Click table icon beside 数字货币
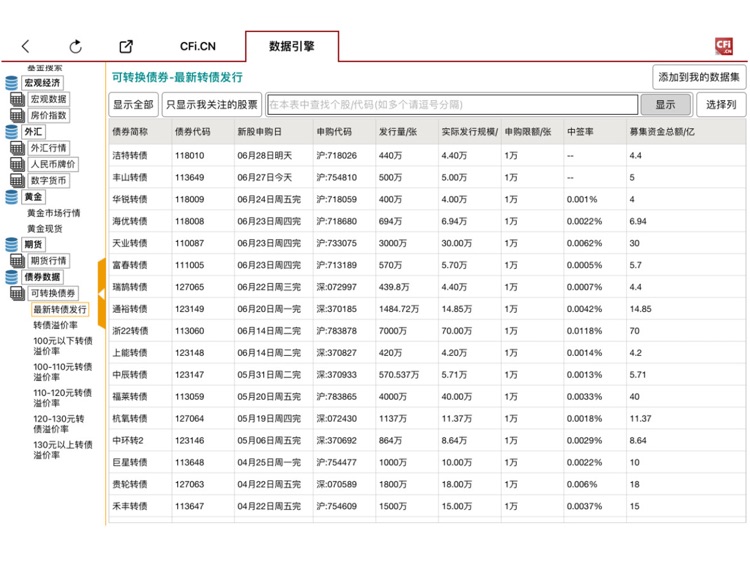This screenshot has width=750, height=562. pos(17,180)
